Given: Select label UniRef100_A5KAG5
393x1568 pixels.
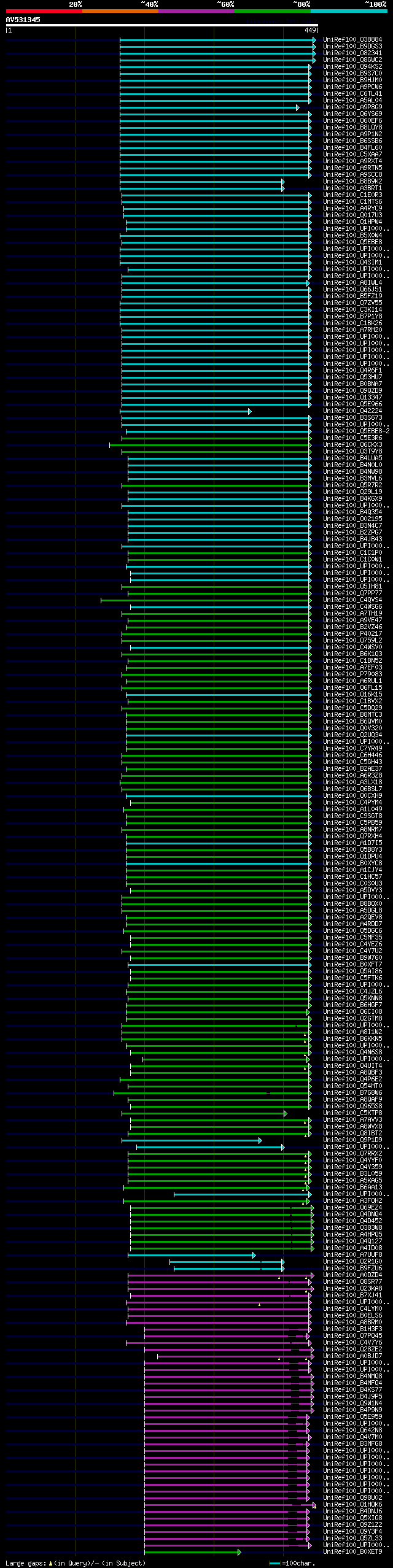Looking at the screenshot, I should [x=352, y=1181].
